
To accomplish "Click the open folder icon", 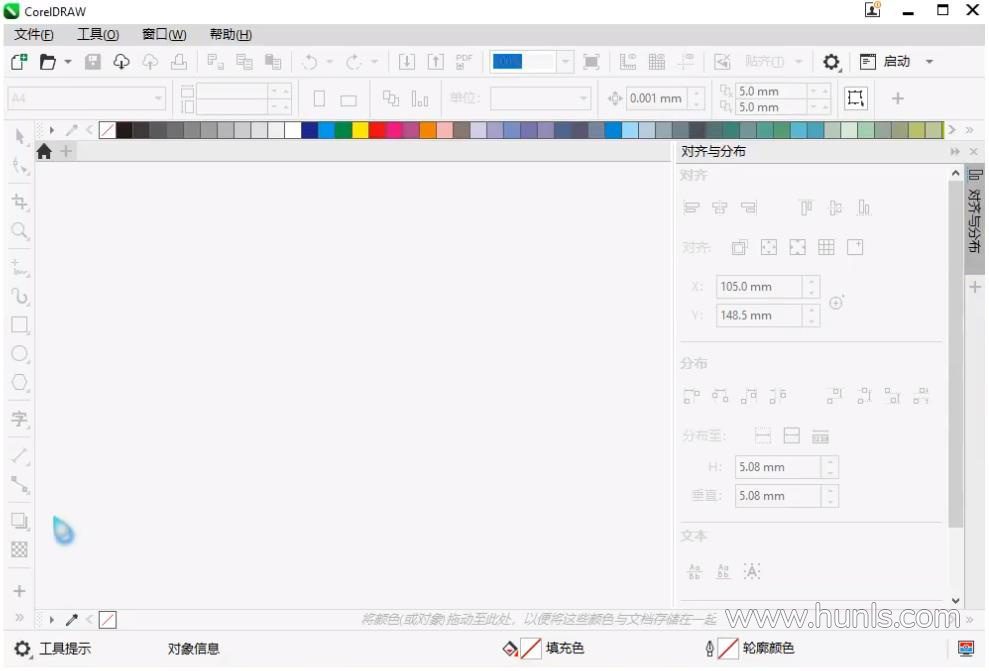I will tap(47, 62).
